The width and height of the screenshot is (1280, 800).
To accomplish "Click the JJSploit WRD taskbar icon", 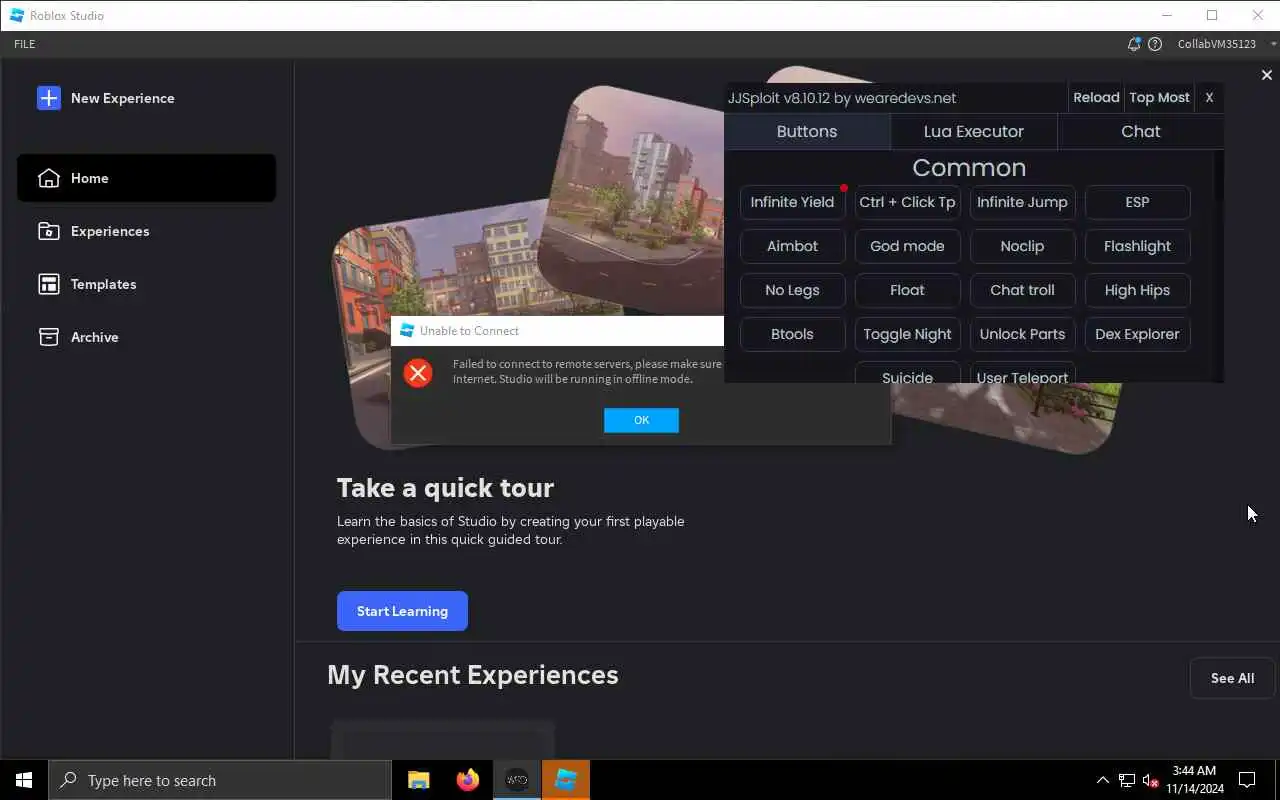I will coord(517,780).
